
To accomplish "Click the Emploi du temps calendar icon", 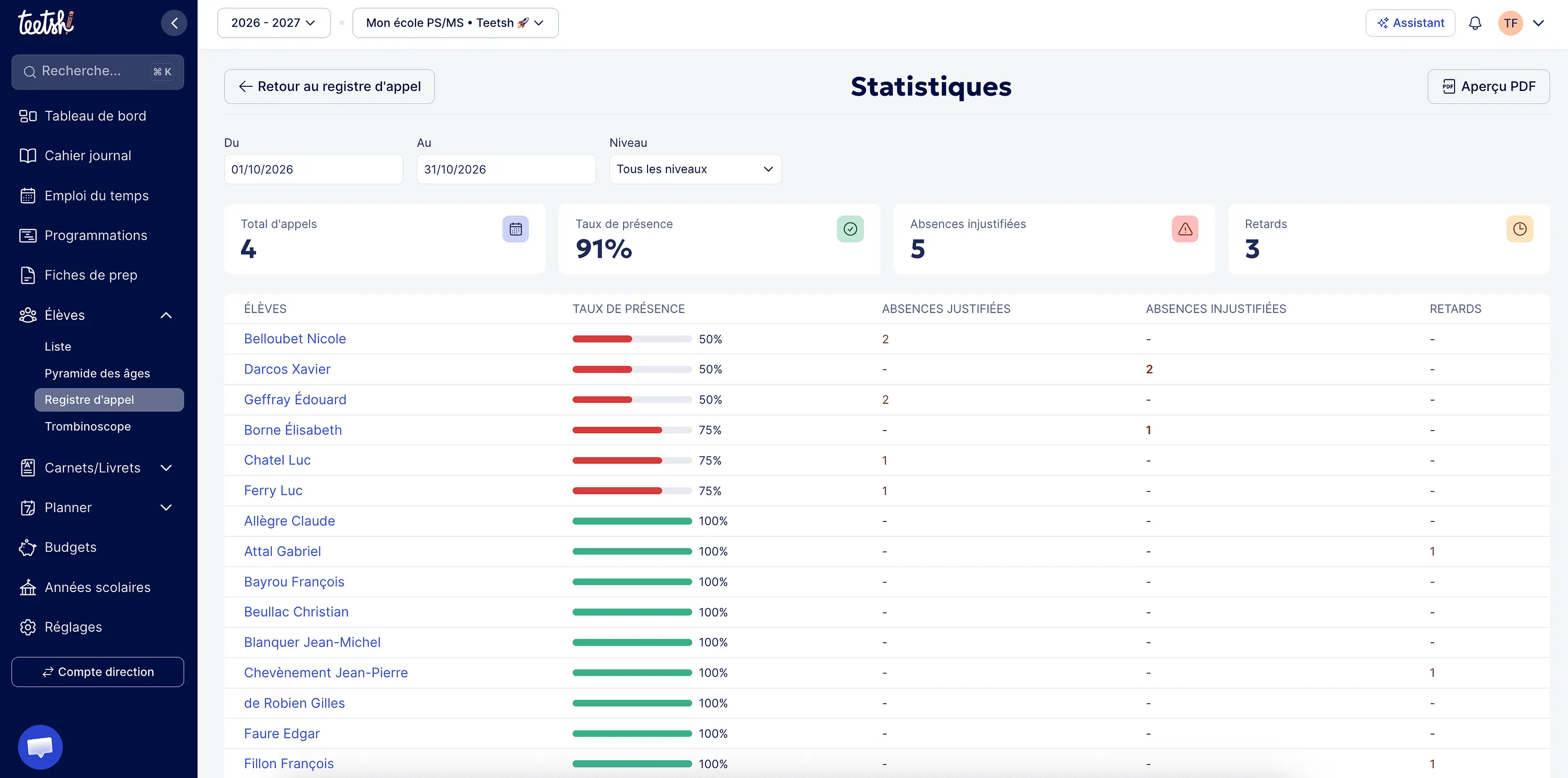I will (x=28, y=196).
